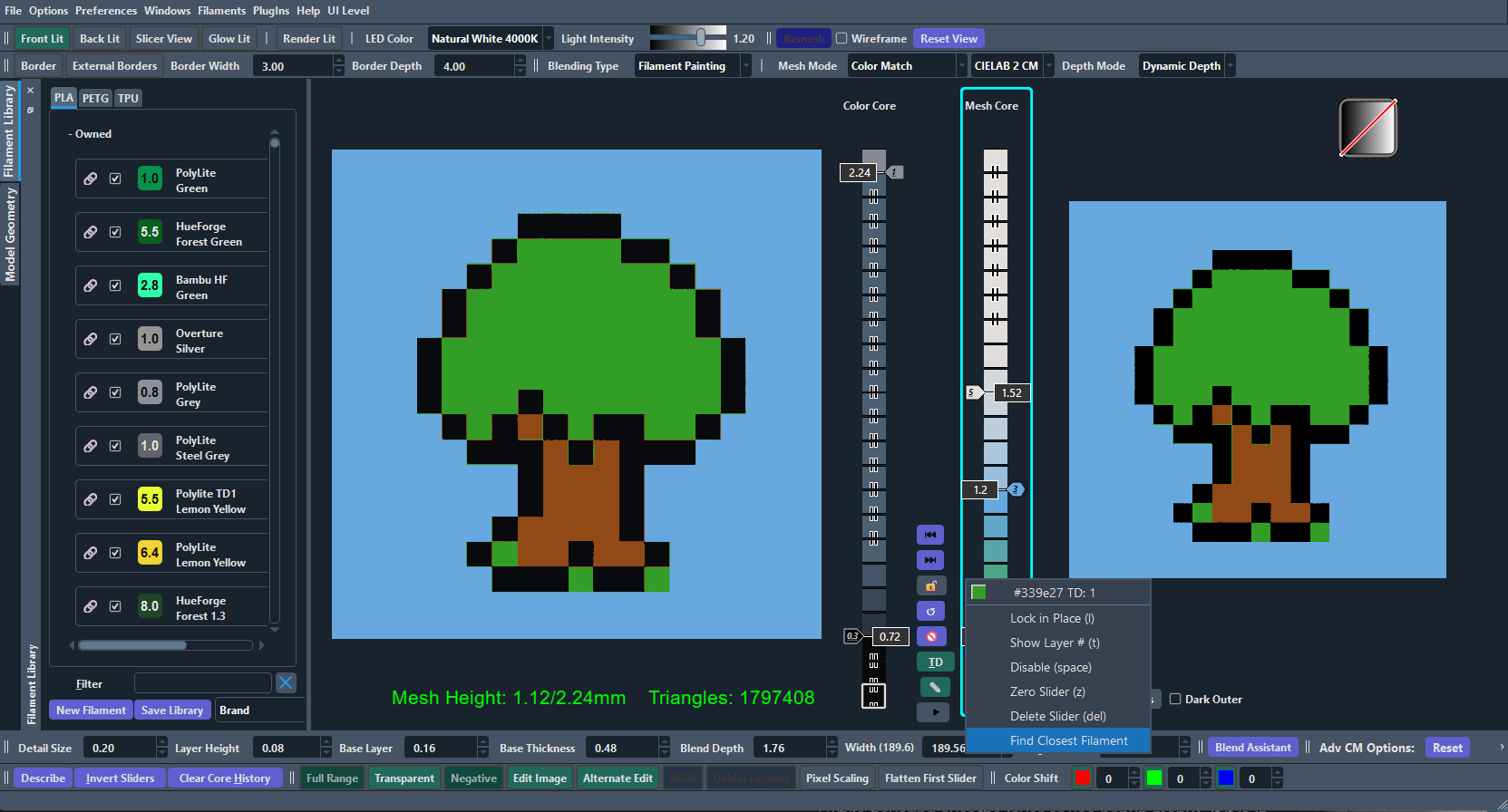Switch to the PETG filament tab

(x=95, y=98)
